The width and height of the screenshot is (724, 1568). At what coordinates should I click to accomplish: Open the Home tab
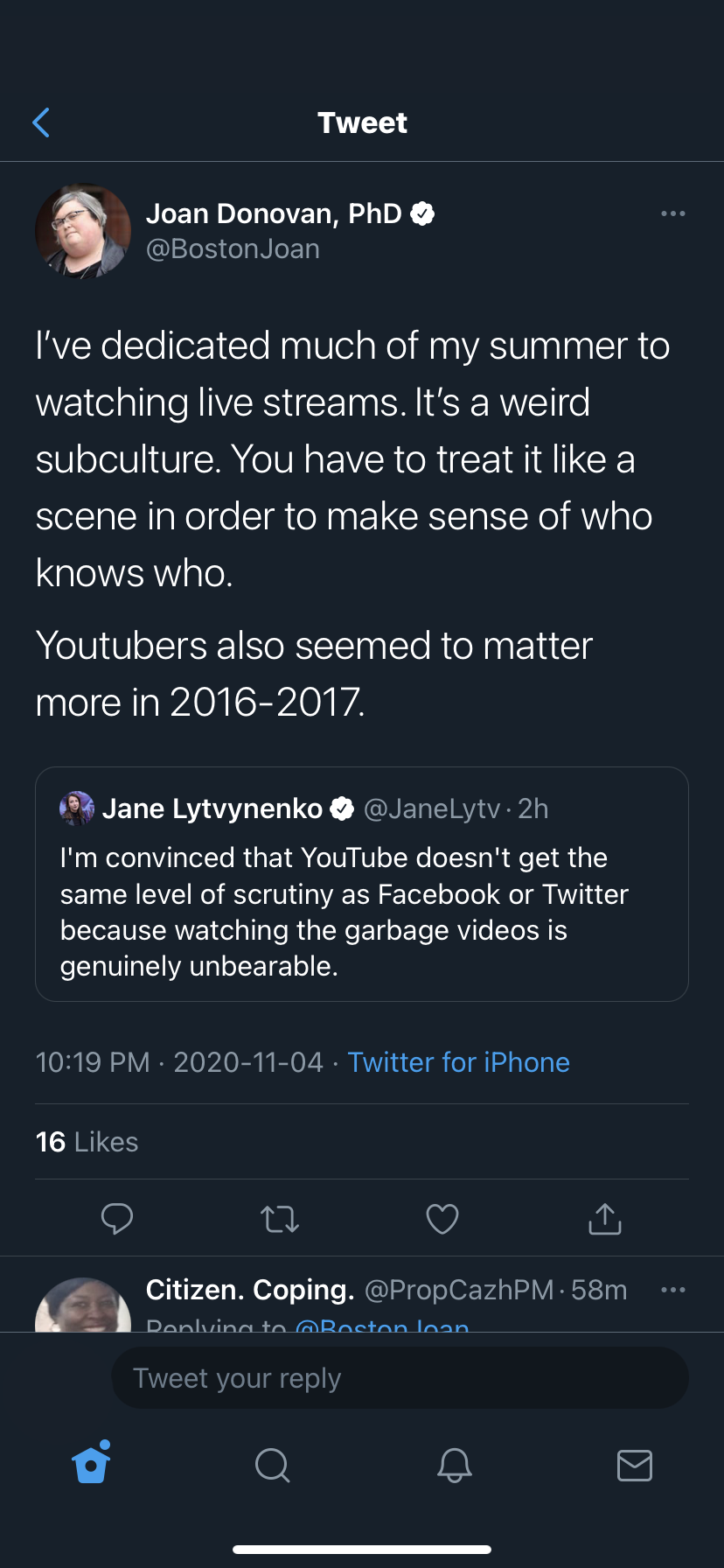[x=92, y=1464]
